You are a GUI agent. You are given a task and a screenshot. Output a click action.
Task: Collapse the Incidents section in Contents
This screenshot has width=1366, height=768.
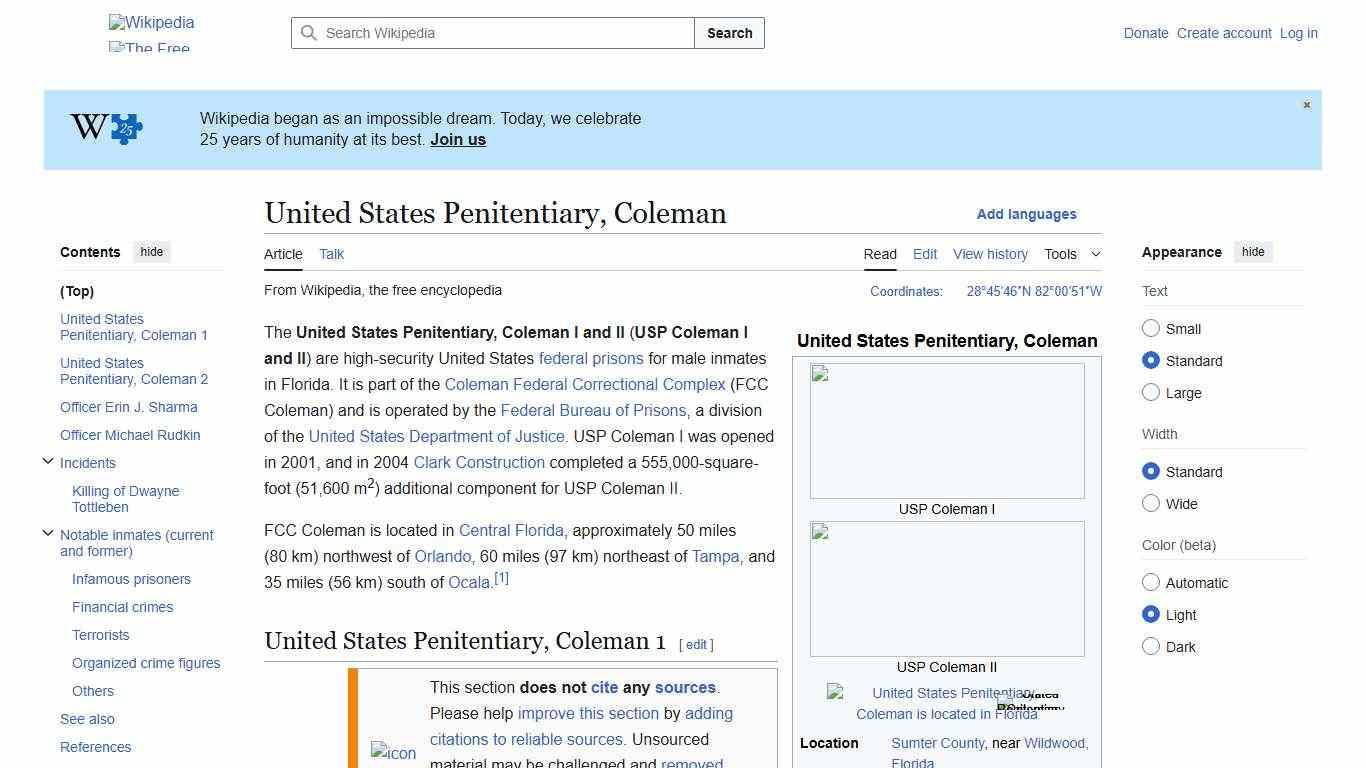tap(48, 460)
